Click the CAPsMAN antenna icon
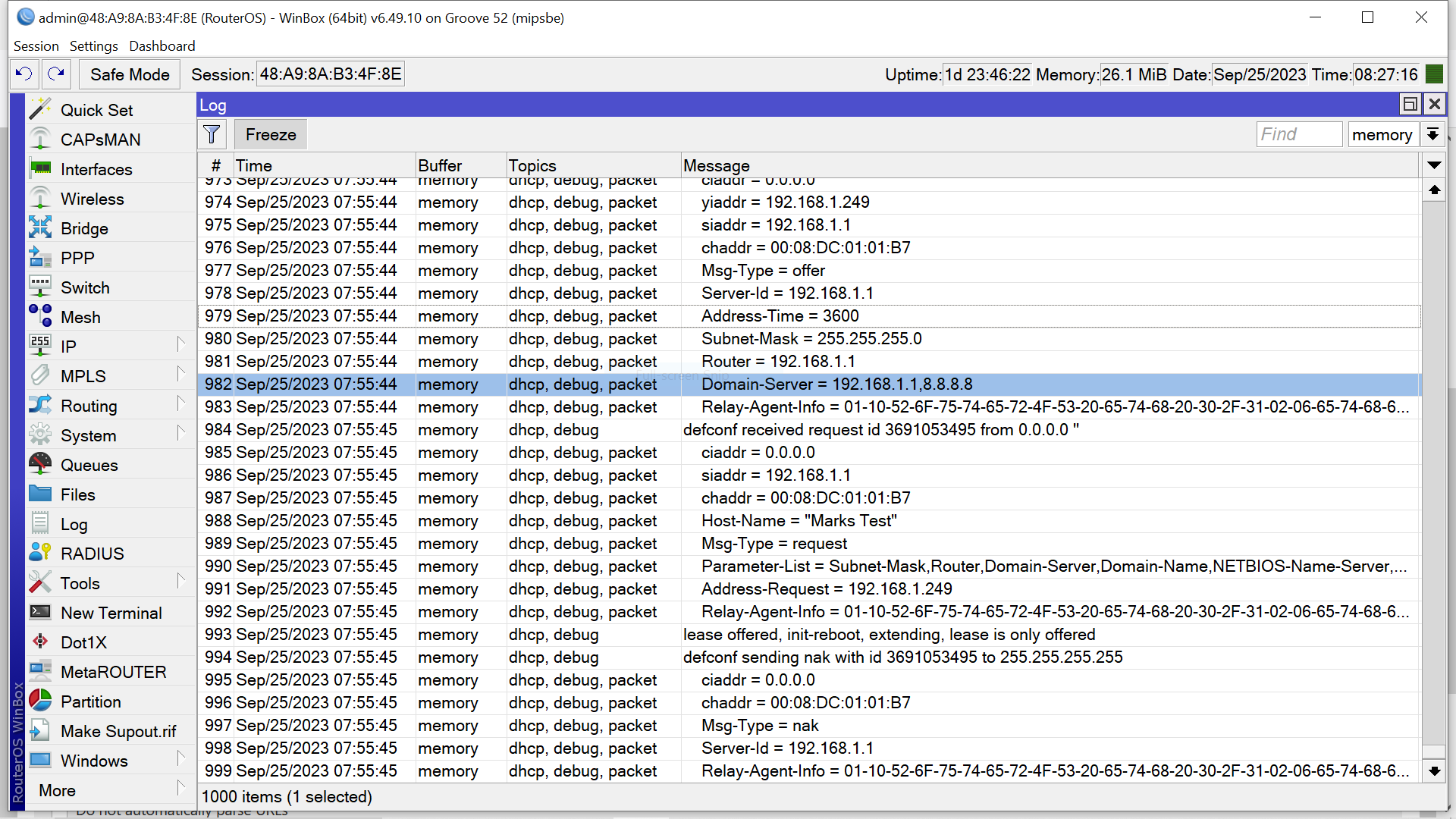1456x819 pixels. [x=40, y=140]
